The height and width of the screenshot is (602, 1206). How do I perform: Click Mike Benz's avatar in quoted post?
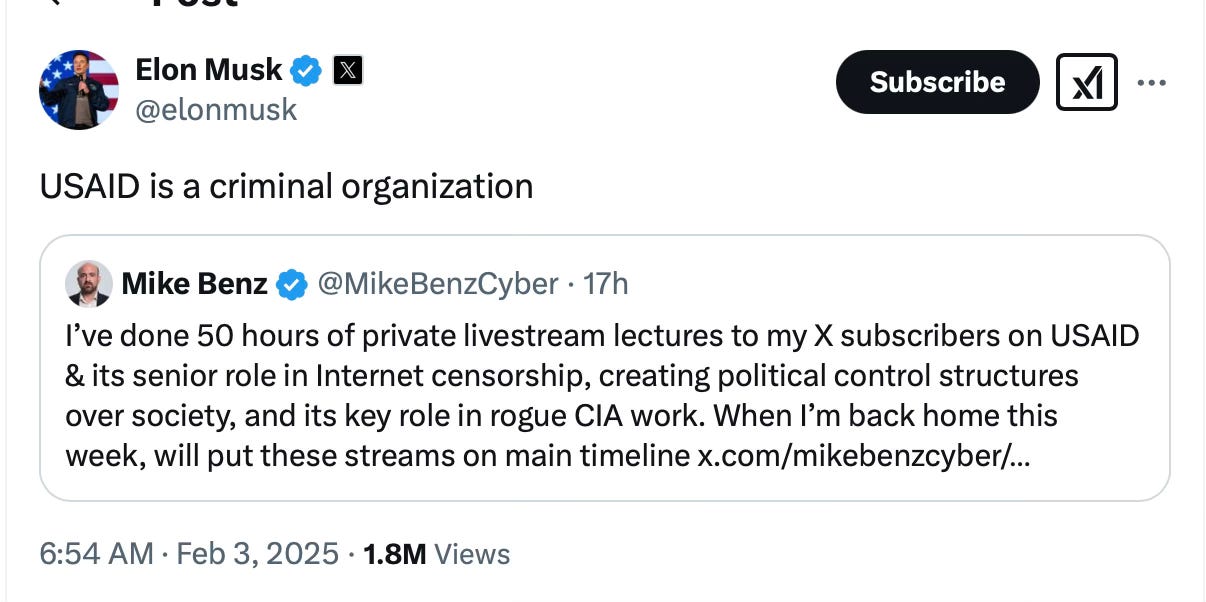[x=88, y=284]
